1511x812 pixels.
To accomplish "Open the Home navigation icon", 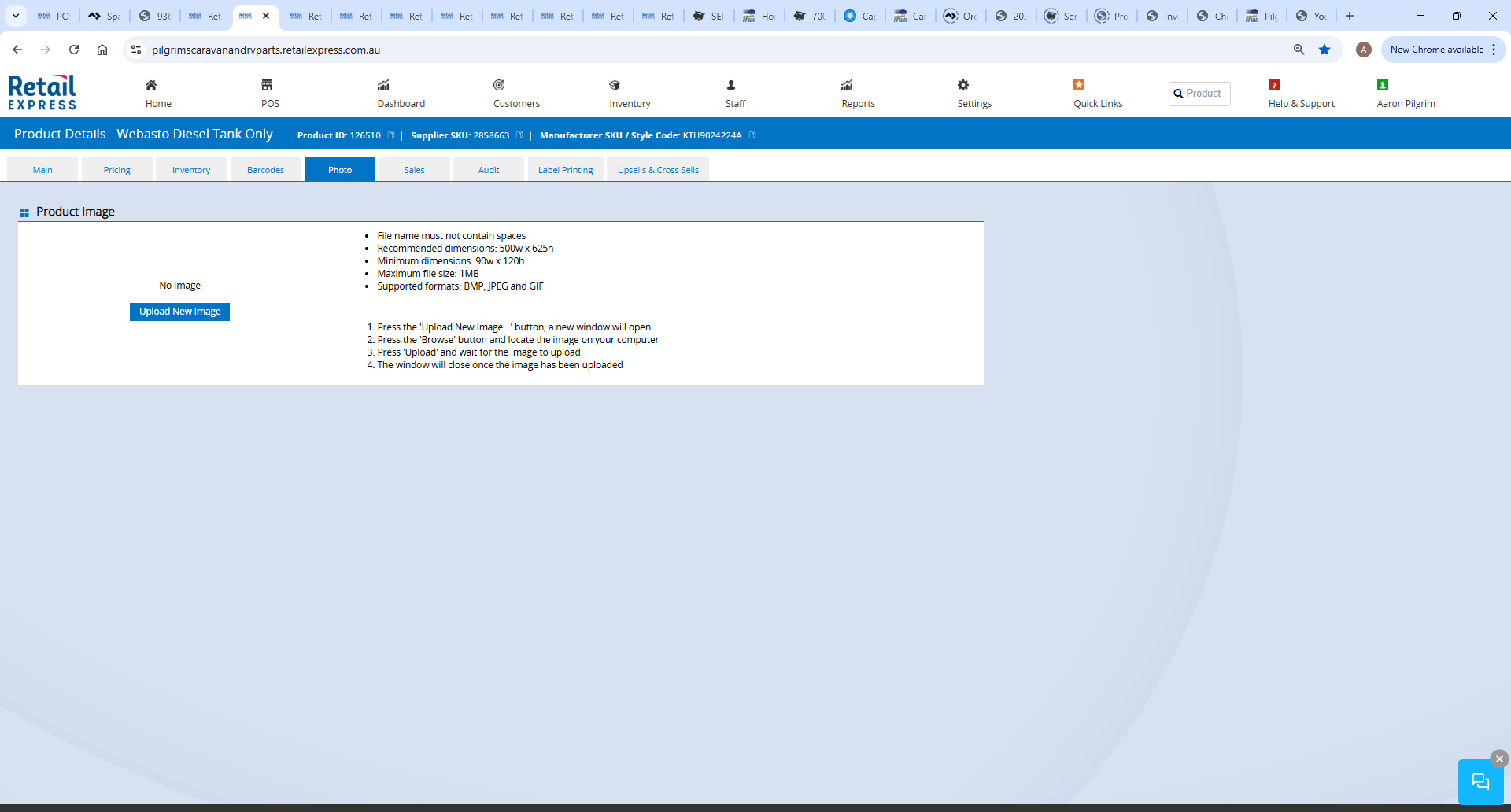I will [x=151, y=85].
